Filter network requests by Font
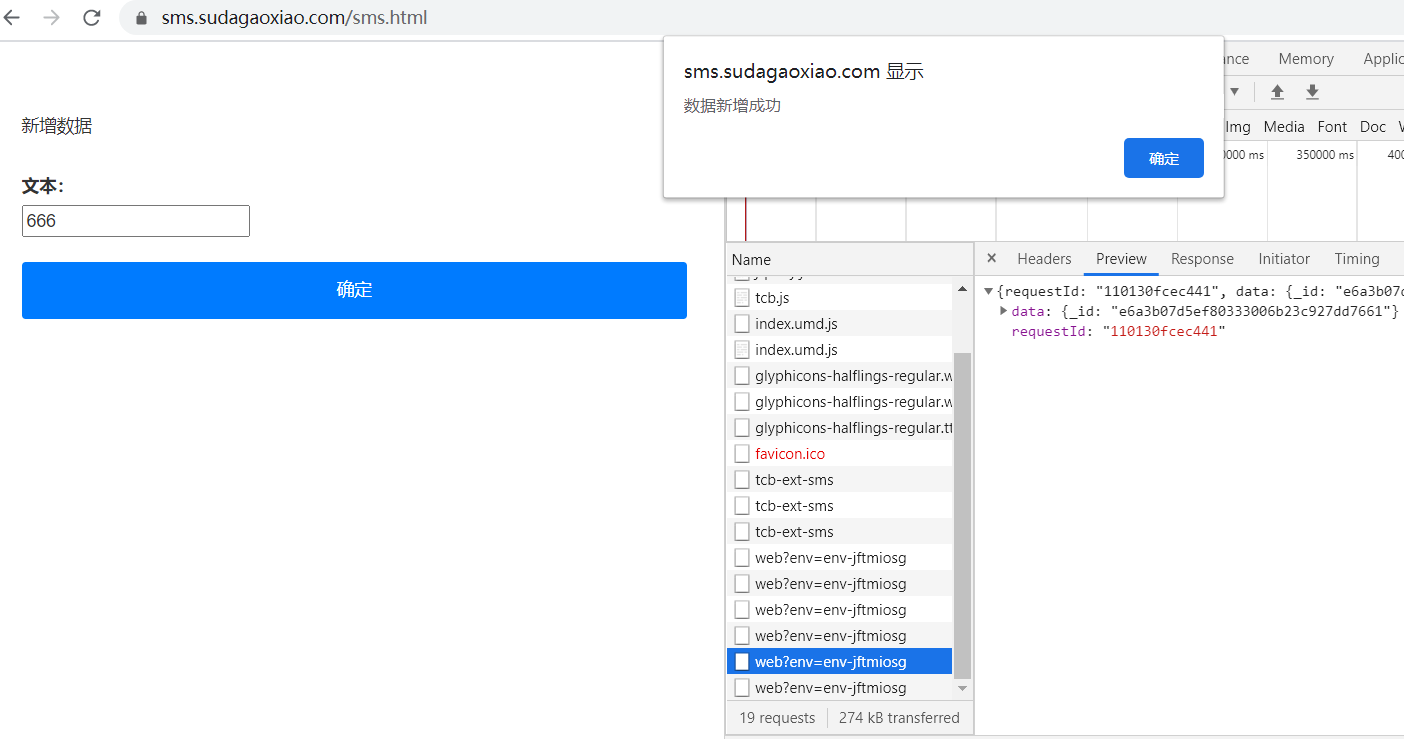1404x739 pixels. (x=1332, y=127)
